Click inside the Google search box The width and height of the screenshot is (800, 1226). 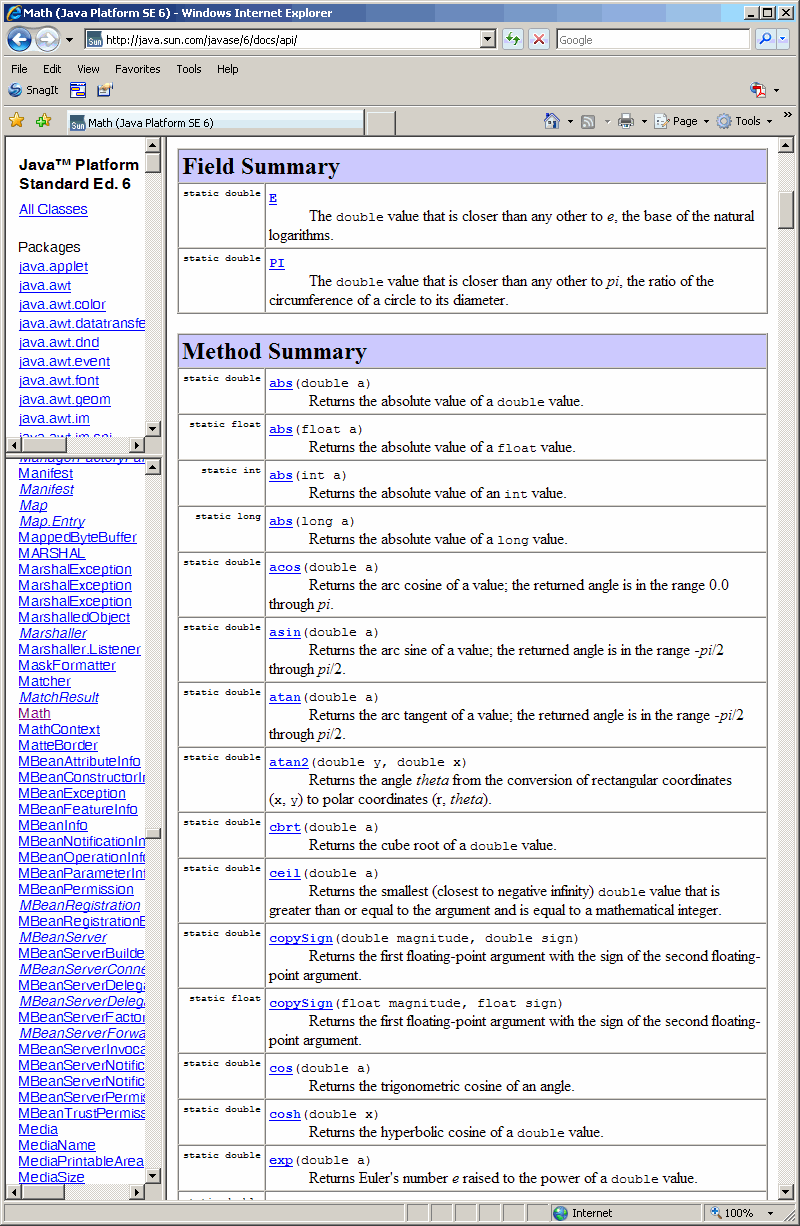pyautogui.click(x=652, y=39)
